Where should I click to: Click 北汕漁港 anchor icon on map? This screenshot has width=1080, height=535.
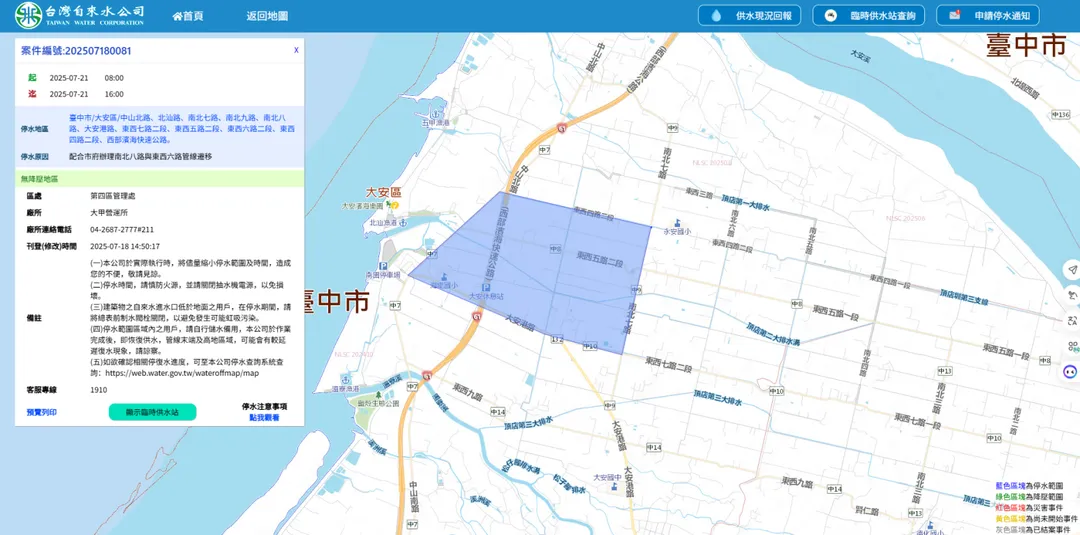click(x=404, y=223)
